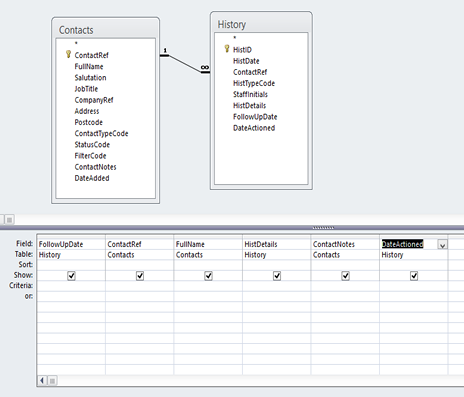Select ContactNotes in the Contacts field list
The image size is (464, 397).
click(x=95, y=167)
